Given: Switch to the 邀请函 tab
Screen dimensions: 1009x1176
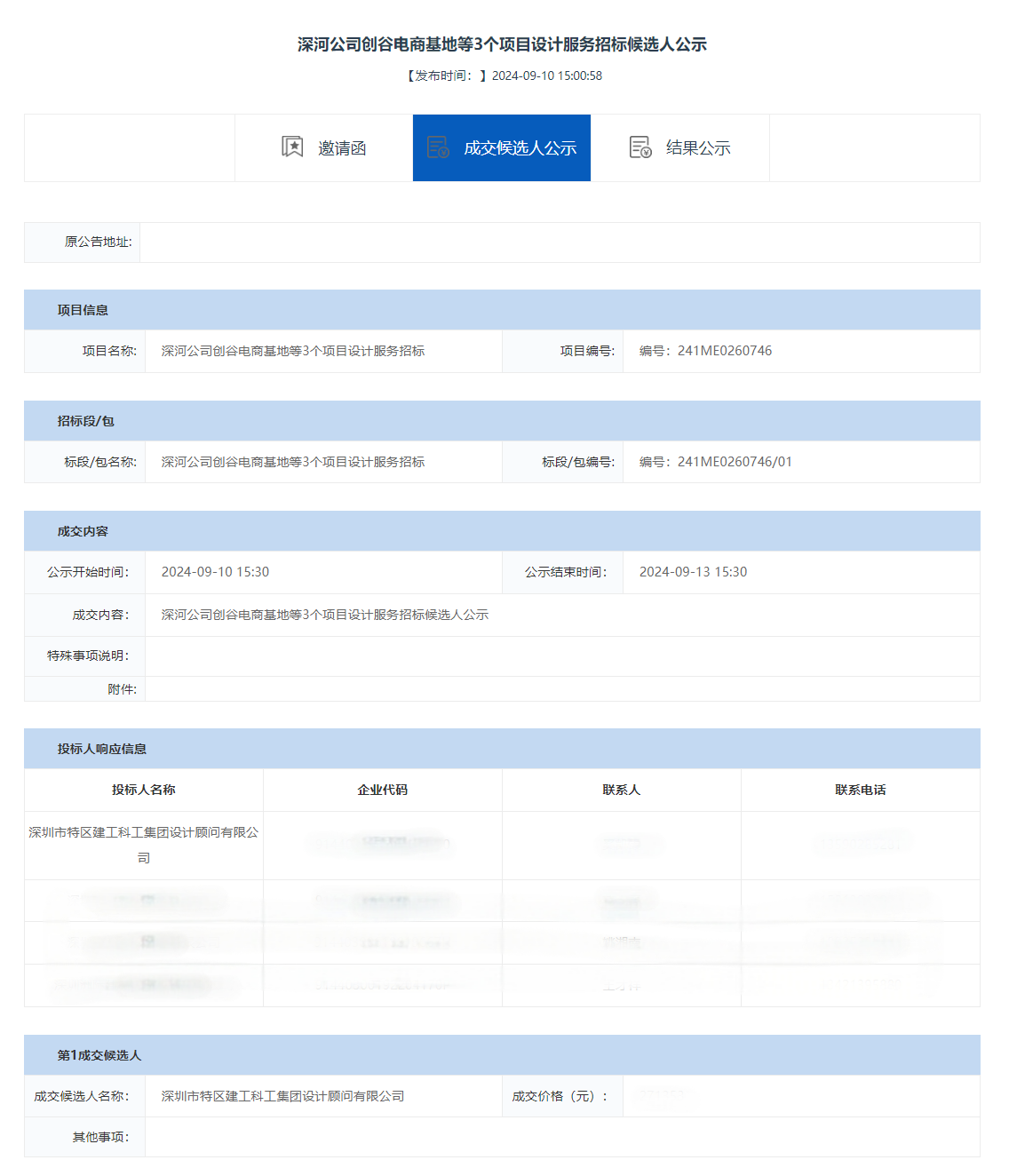Looking at the screenshot, I should click(324, 147).
